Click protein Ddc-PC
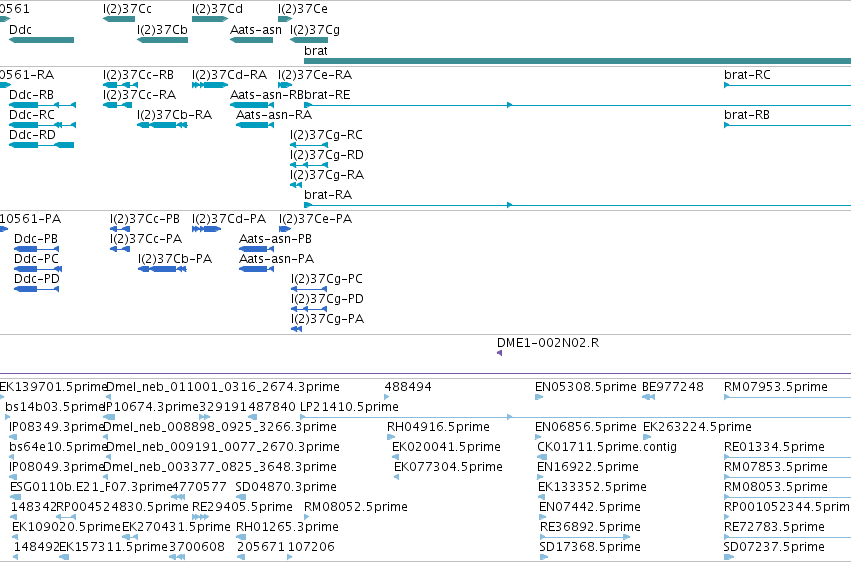The image size is (851, 562). tap(38, 269)
